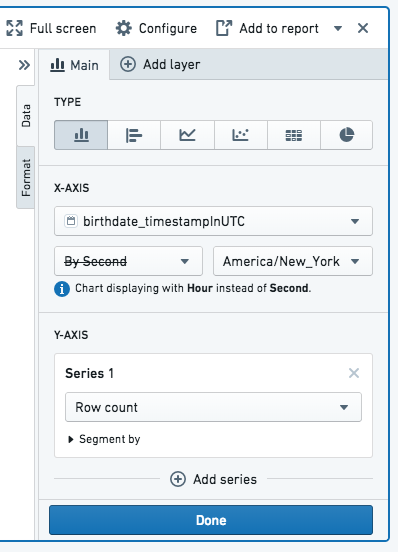Open Configure settings
Viewport: 398px width, 552px height.
coord(156,29)
